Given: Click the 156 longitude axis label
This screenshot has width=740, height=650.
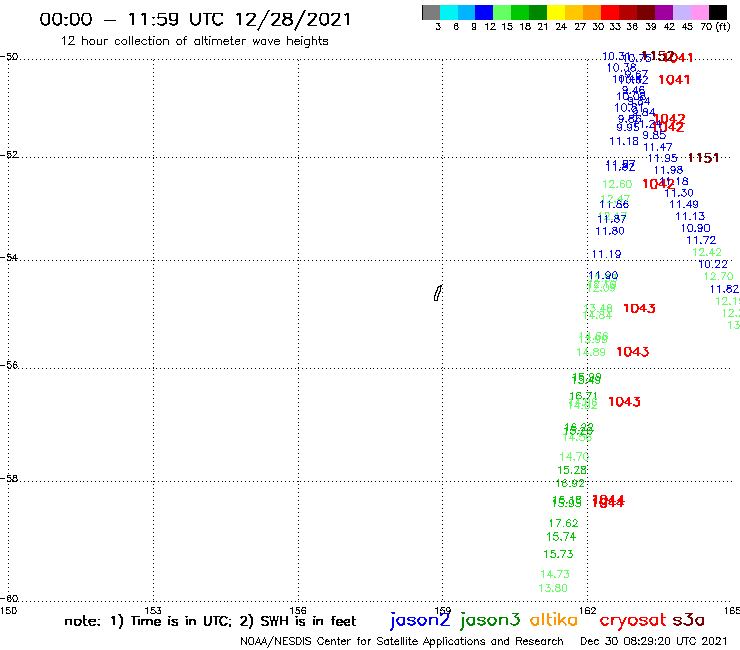Looking at the screenshot, I should (x=298, y=610).
